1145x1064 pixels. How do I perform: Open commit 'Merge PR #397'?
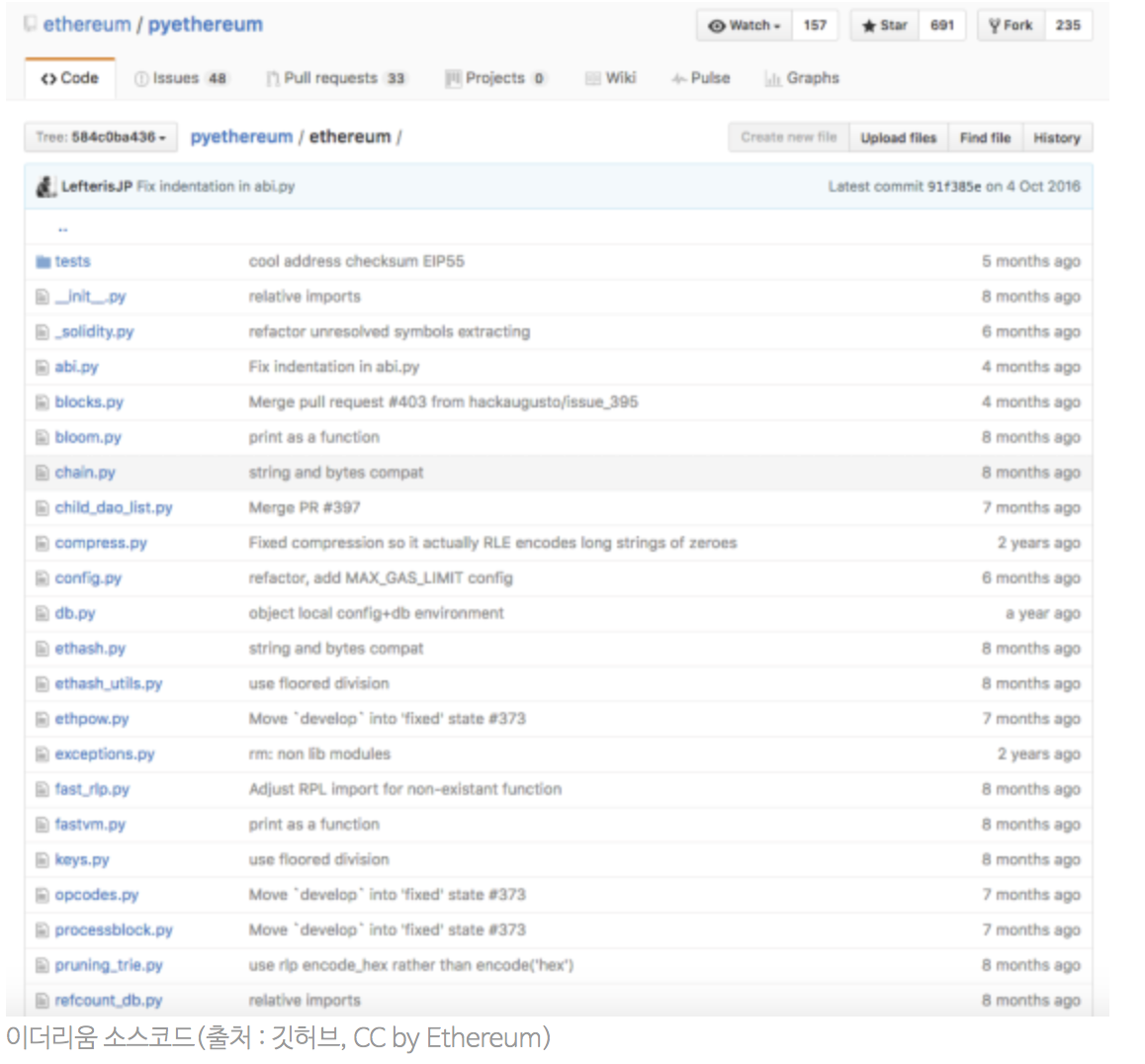[305, 507]
